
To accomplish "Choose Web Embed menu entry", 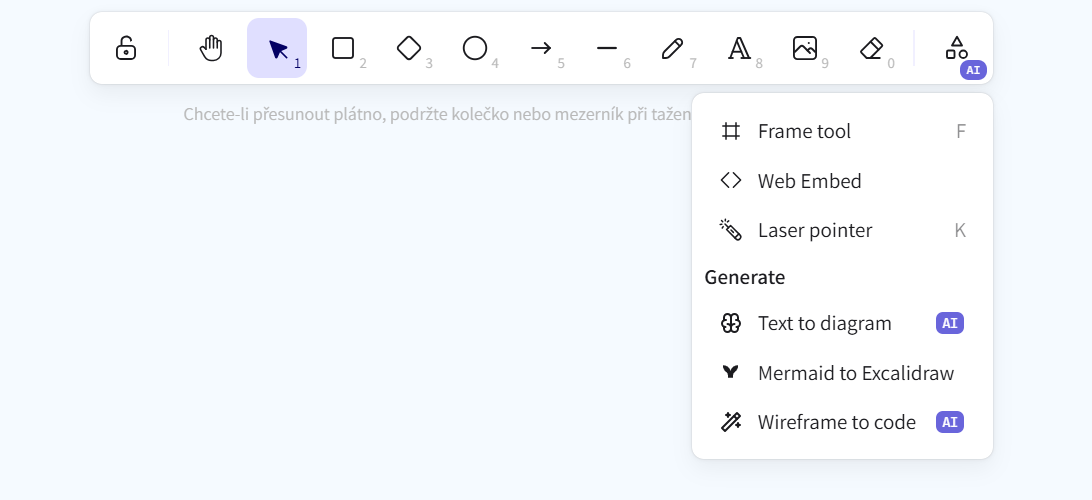I will pyautogui.click(x=843, y=181).
